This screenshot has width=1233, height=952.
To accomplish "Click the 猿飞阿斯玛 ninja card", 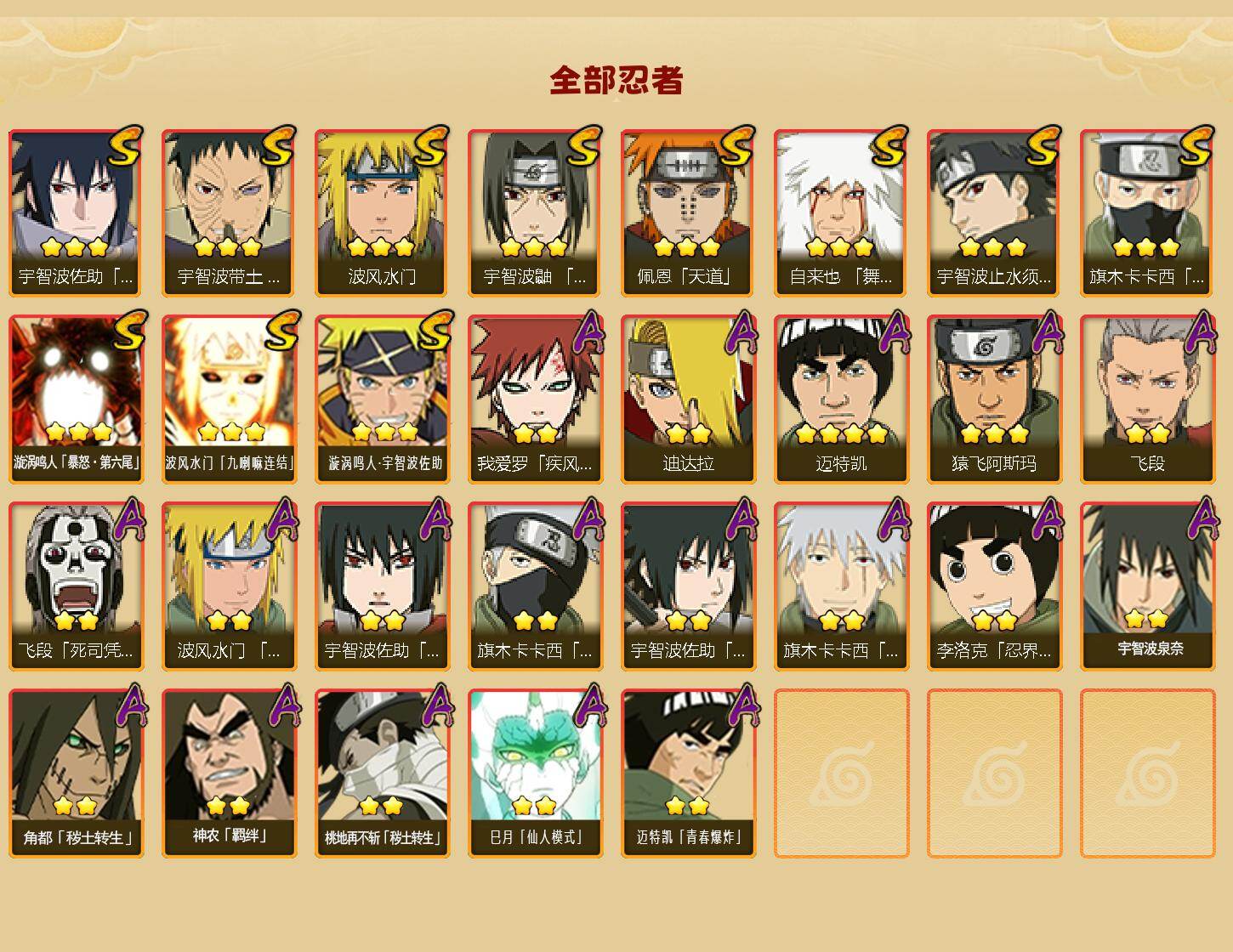I will [994, 399].
